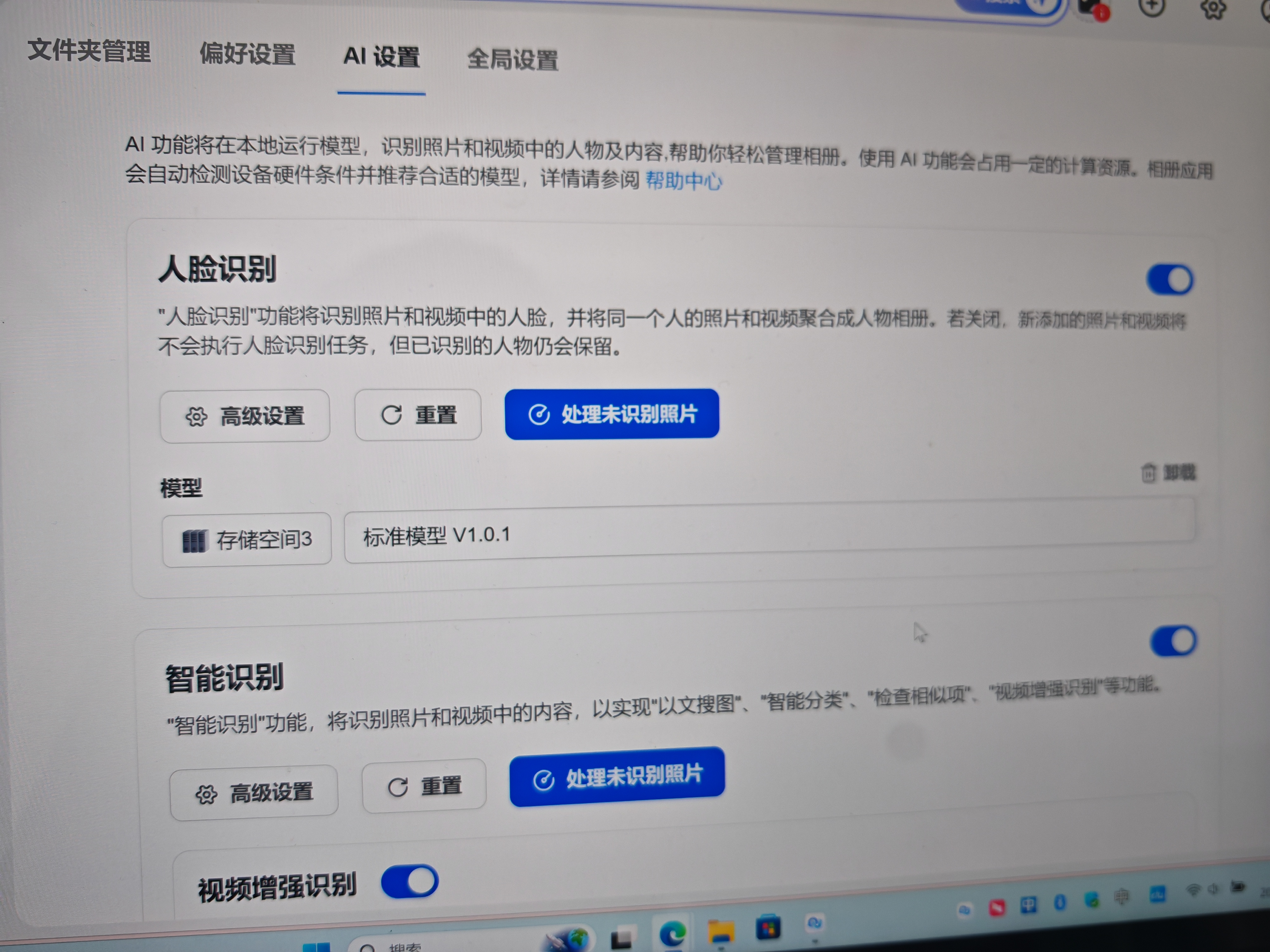Disable the 人脸识别 toggle switch
The width and height of the screenshot is (1270, 952).
pyautogui.click(x=1170, y=280)
